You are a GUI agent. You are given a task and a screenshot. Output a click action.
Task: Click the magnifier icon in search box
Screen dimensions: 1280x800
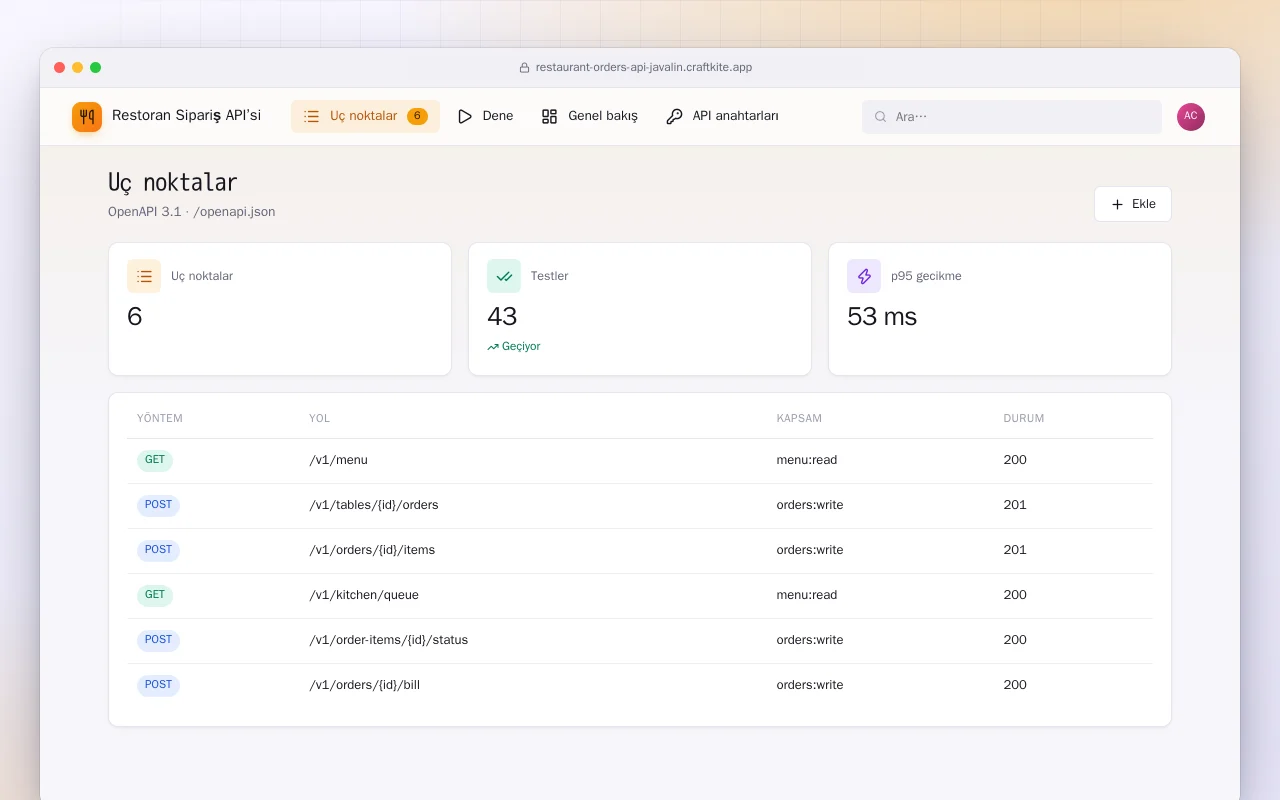click(881, 117)
